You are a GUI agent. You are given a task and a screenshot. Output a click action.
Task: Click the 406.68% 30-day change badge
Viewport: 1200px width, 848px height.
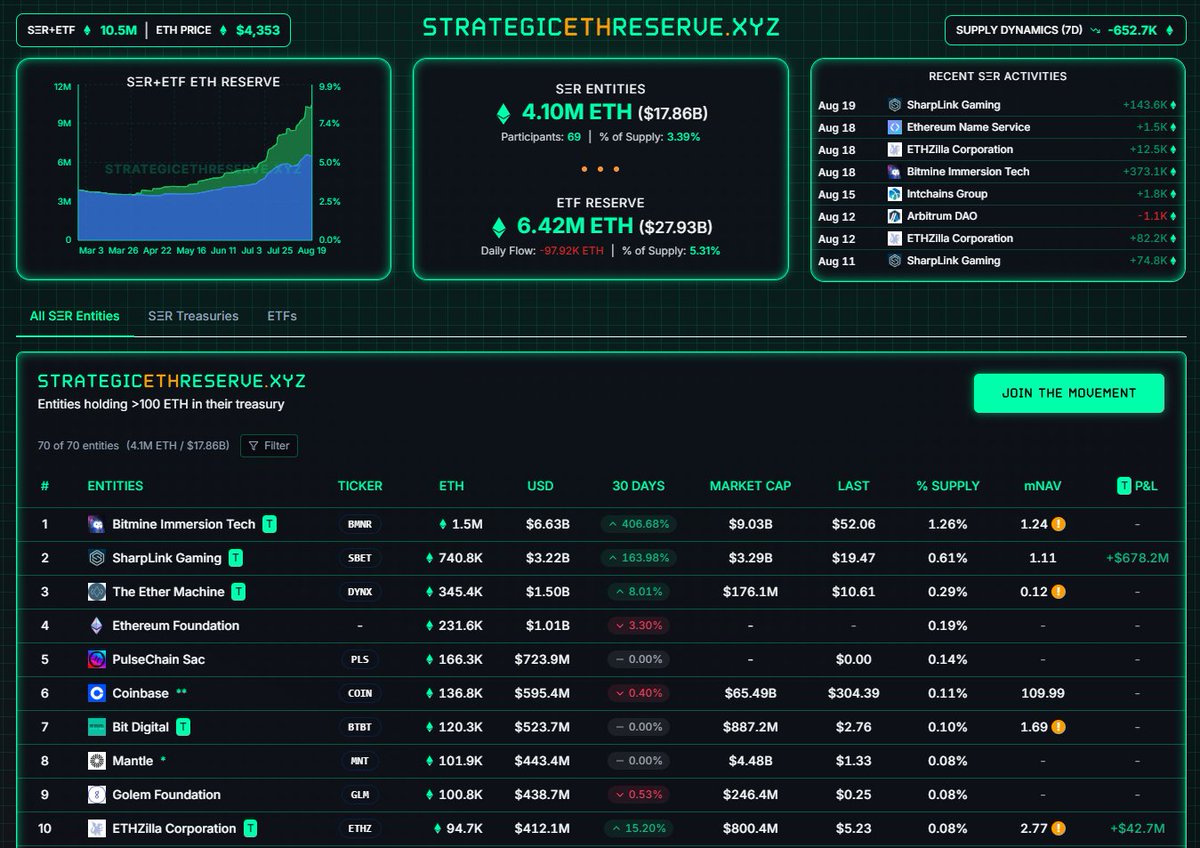tap(638, 524)
